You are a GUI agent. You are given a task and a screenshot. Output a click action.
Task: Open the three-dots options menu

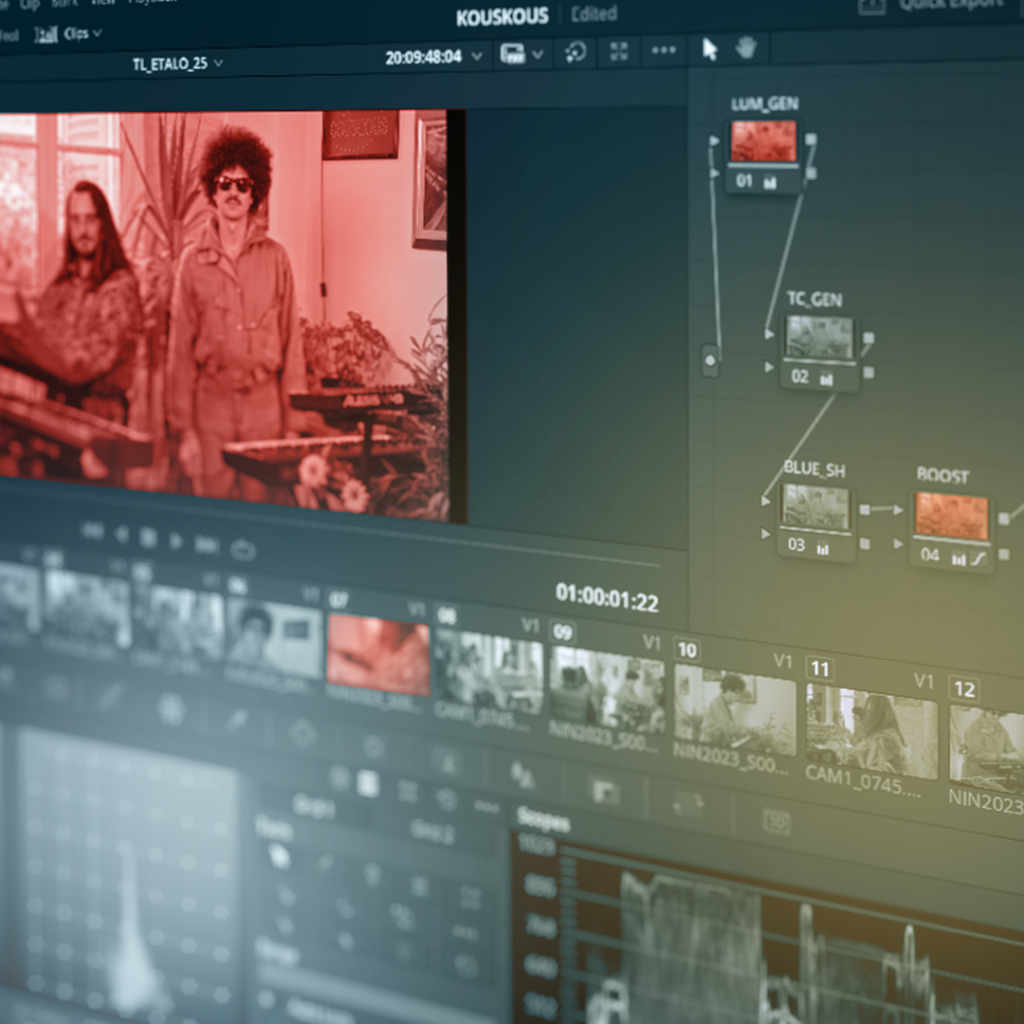click(663, 51)
